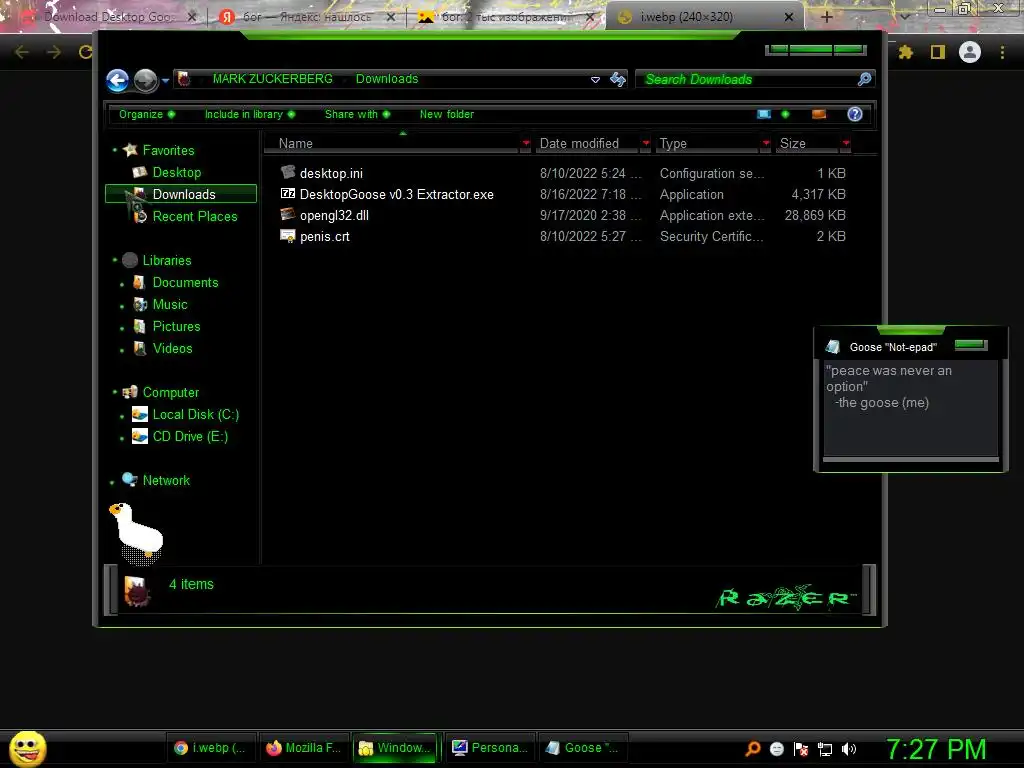
Task: Open a new browser tab with plus button
Action: [826, 17]
